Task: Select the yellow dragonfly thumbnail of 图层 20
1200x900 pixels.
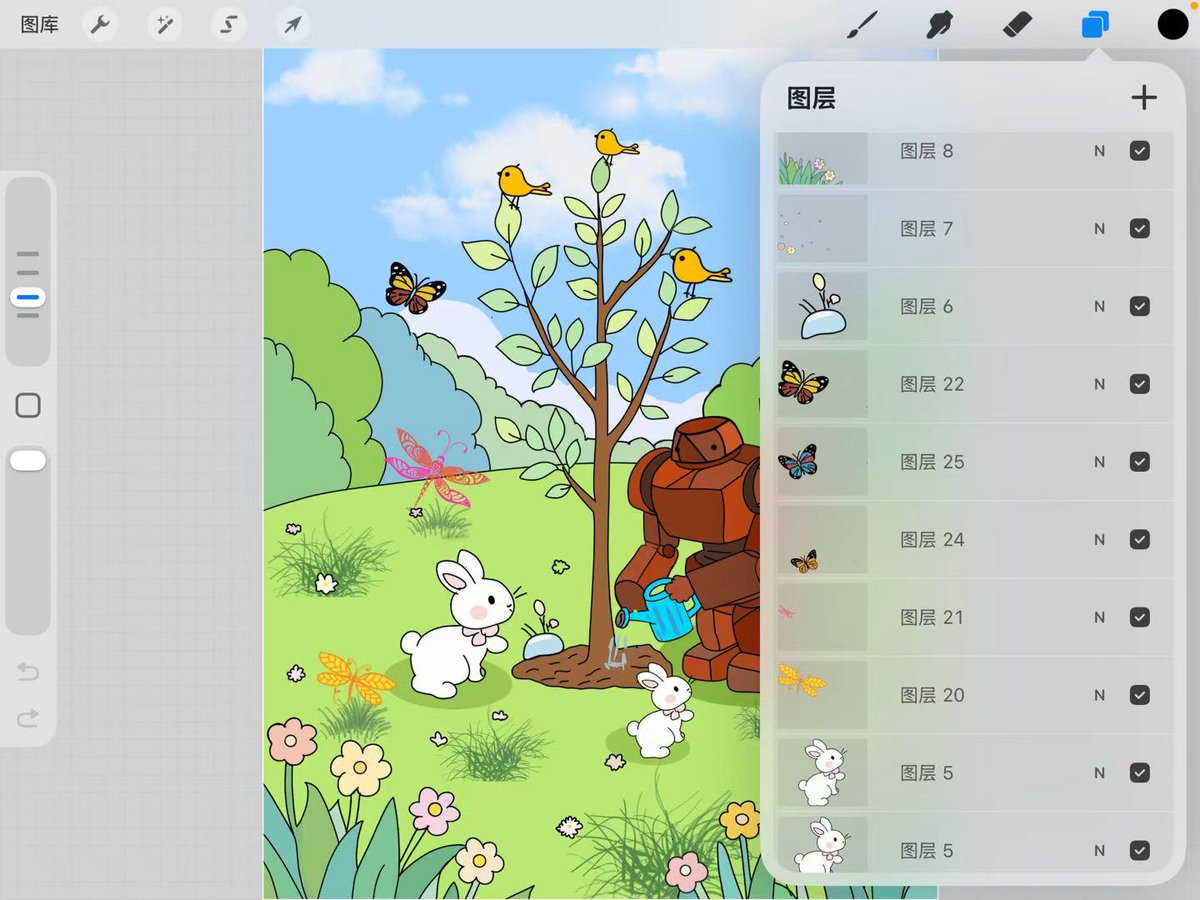Action: coord(822,695)
